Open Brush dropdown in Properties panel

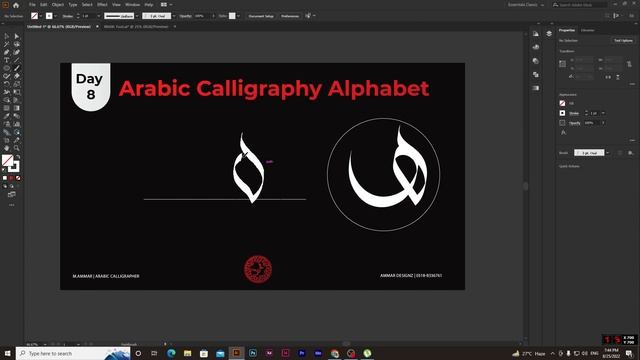click(x=608, y=153)
